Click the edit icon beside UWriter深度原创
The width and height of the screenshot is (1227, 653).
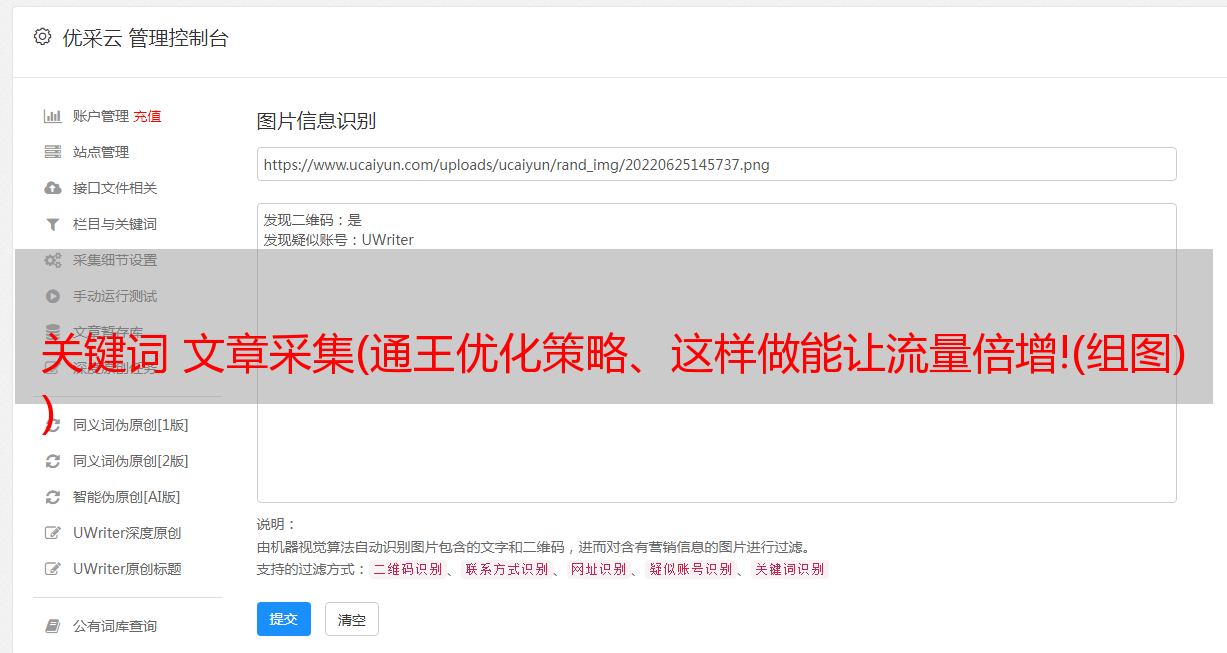pyautogui.click(x=53, y=533)
